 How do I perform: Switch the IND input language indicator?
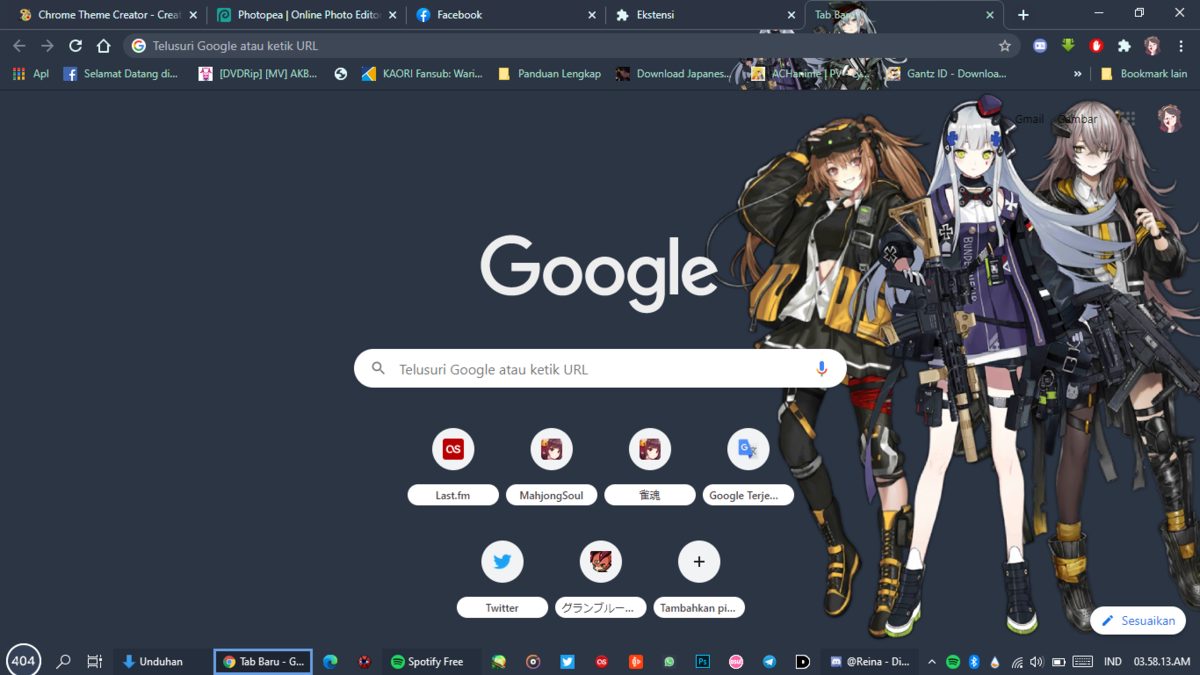(1112, 661)
